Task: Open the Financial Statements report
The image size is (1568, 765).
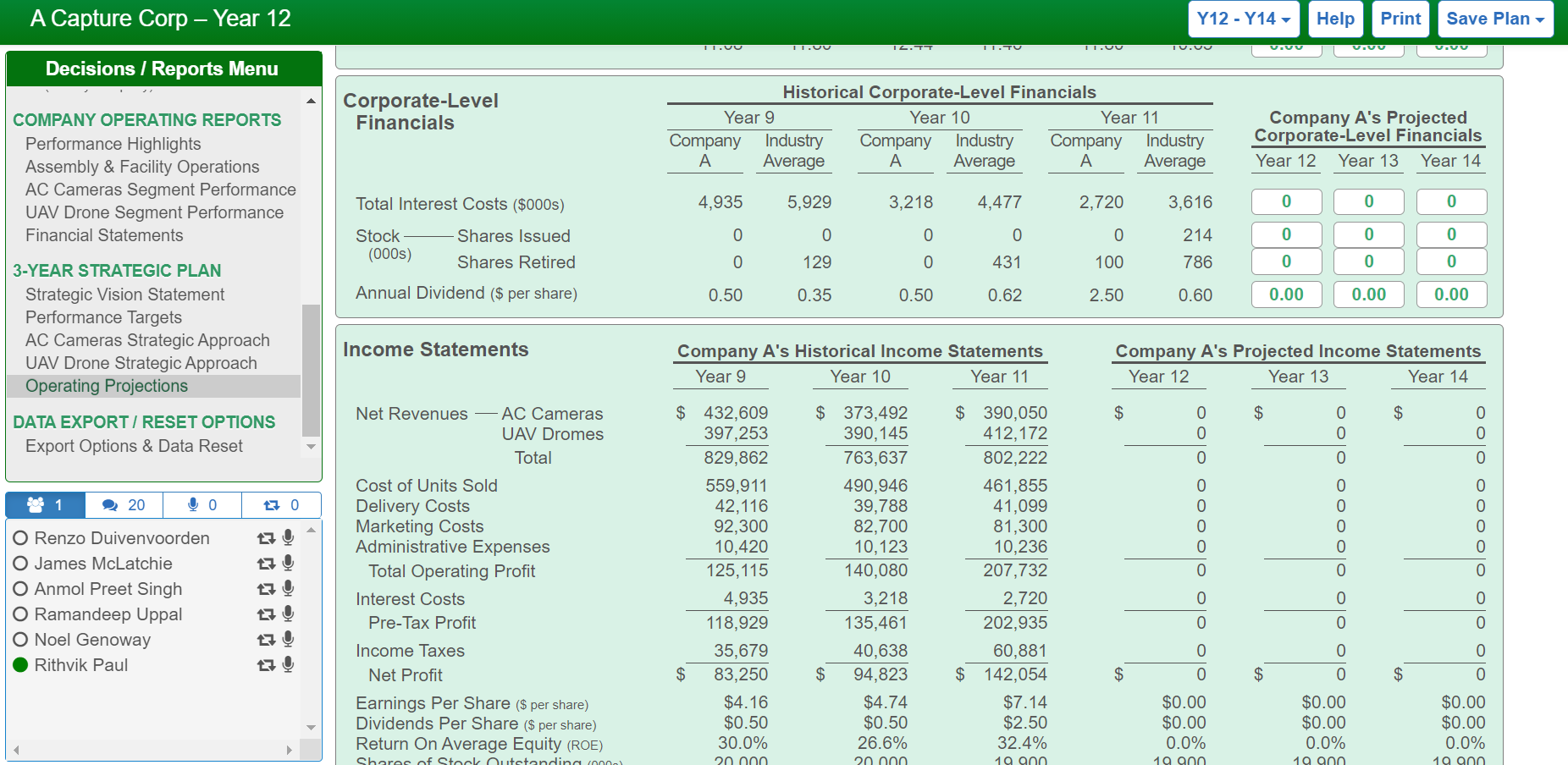Action: [104, 235]
